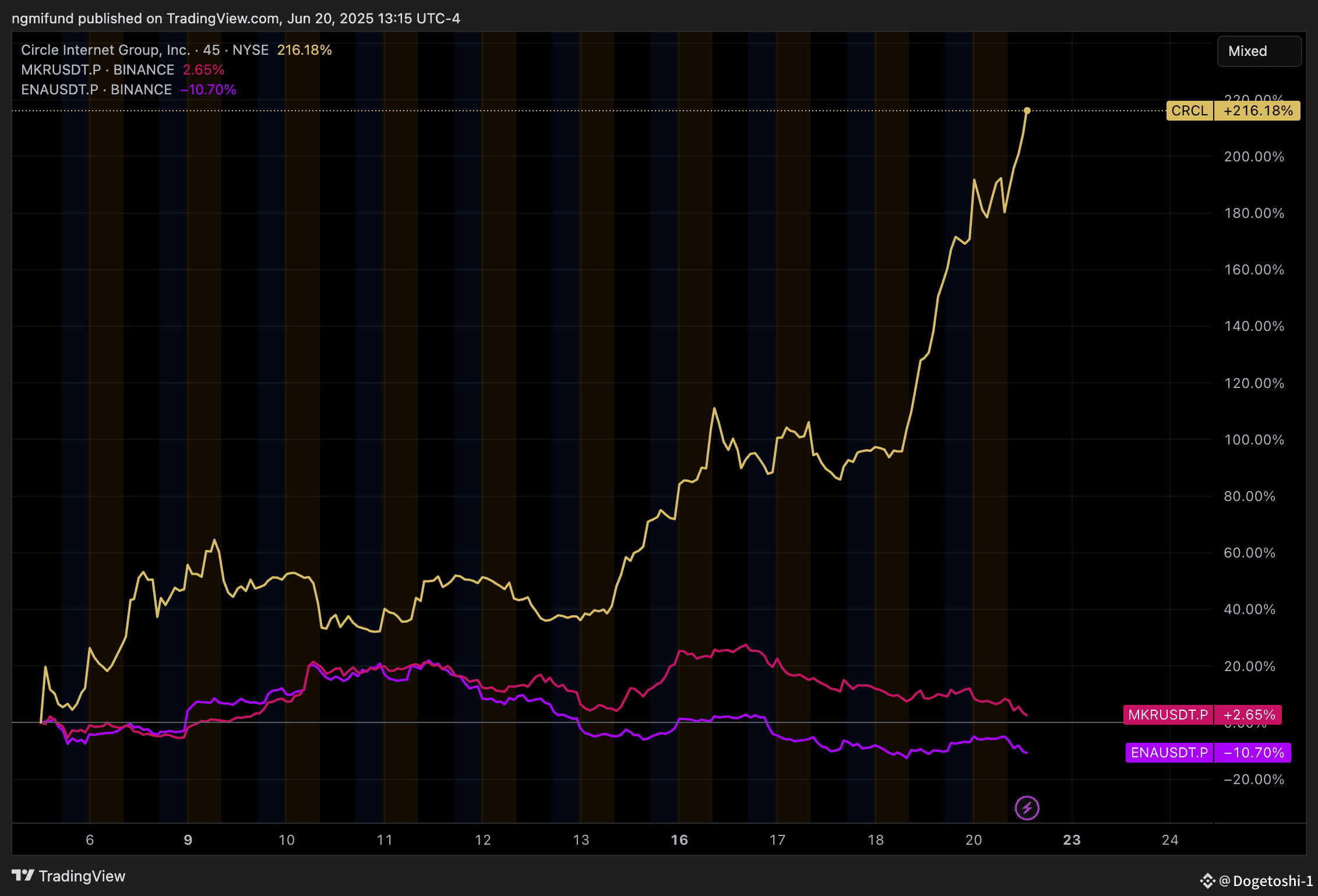The width and height of the screenshot is (1318, 896).
Task: Select the Circle Internet Group, Inc. legend title
Action: 105,50
